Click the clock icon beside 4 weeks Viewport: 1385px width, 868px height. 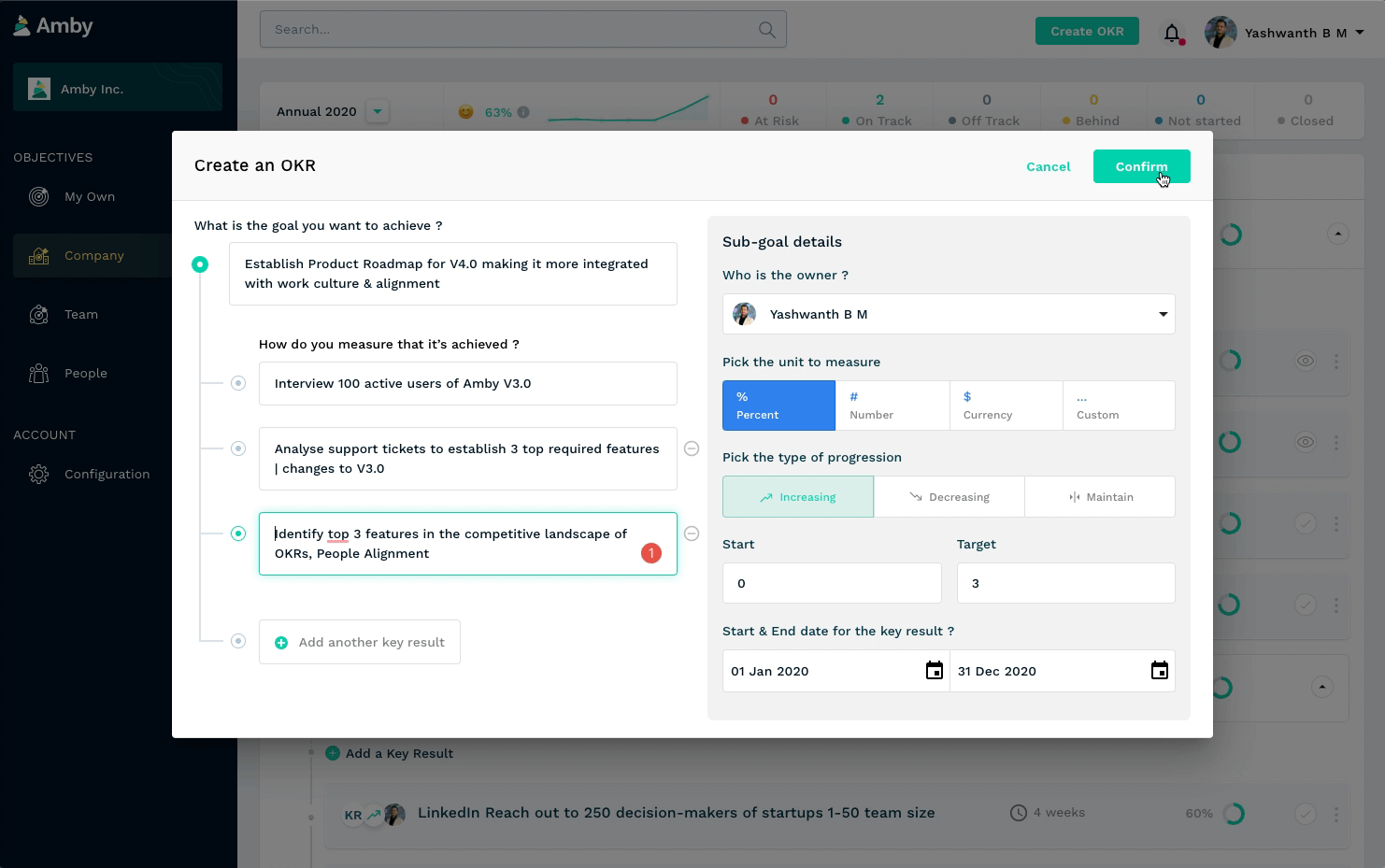[1018, 813]
